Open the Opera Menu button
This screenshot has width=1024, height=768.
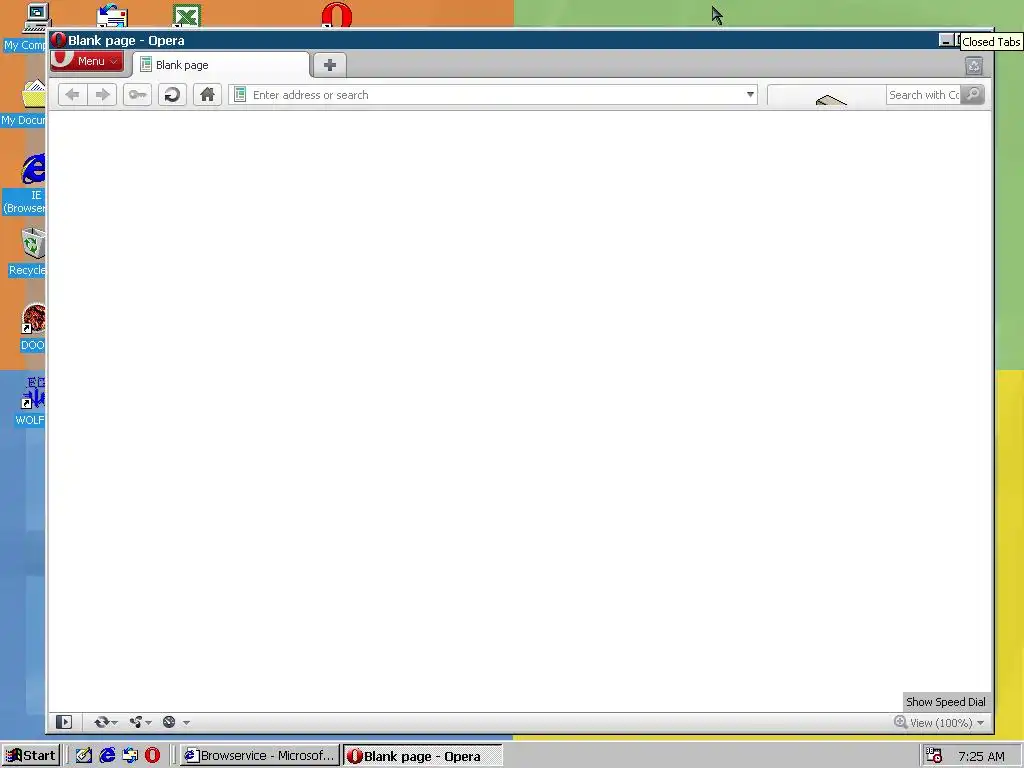pos(87,61)
